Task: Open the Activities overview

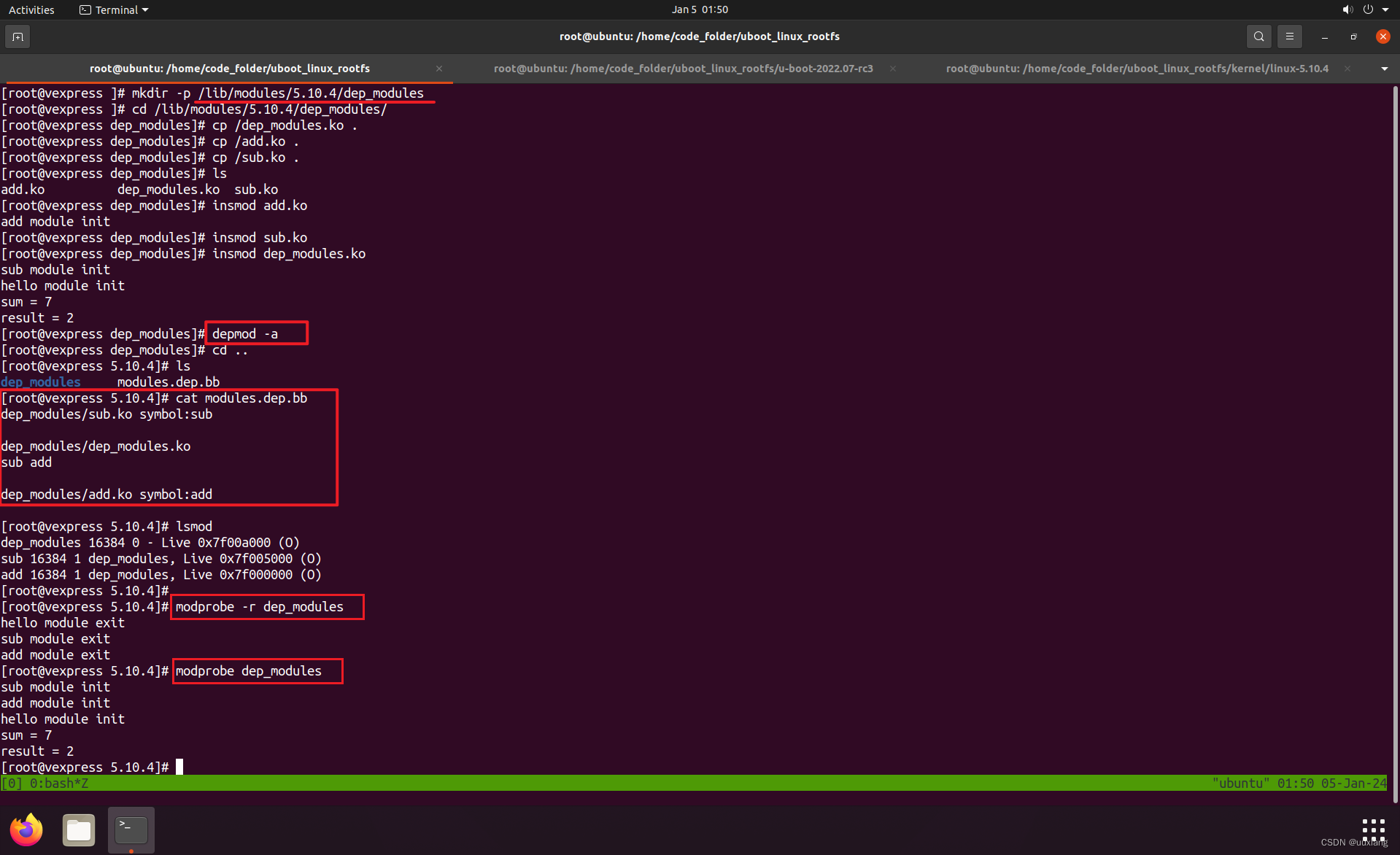Action: pos(31,9)
